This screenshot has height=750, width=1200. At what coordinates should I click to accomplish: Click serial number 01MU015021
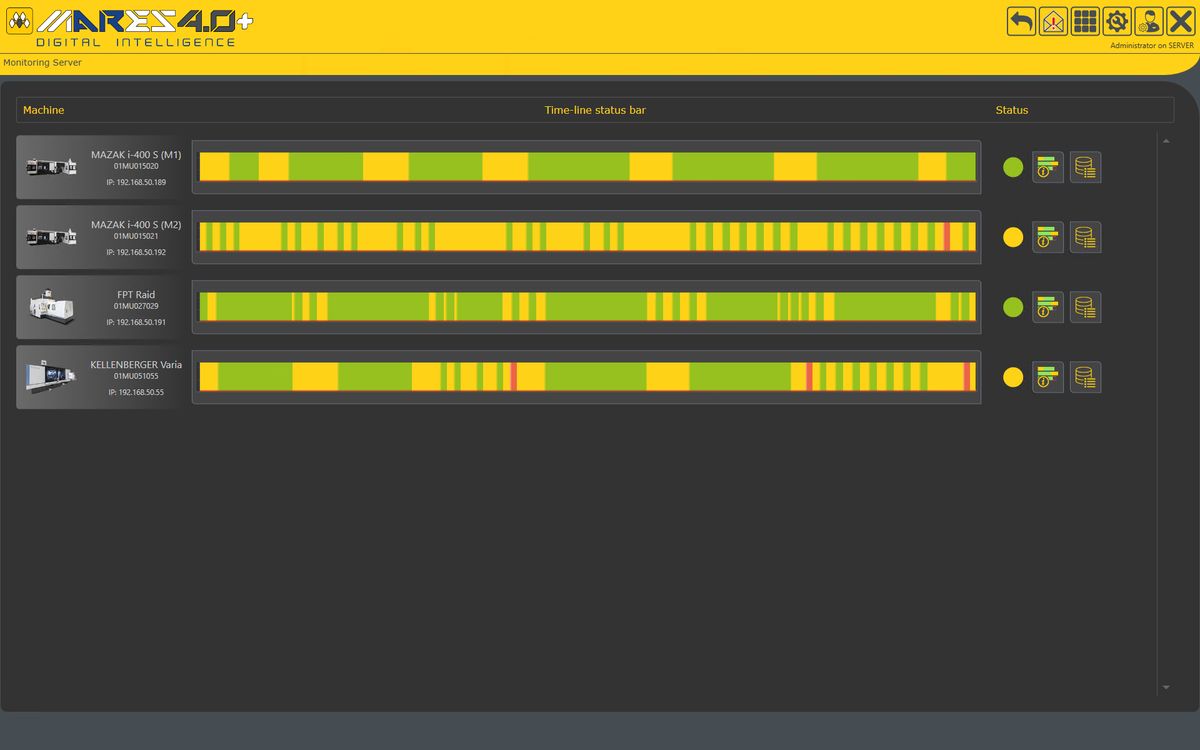(136, 237)
